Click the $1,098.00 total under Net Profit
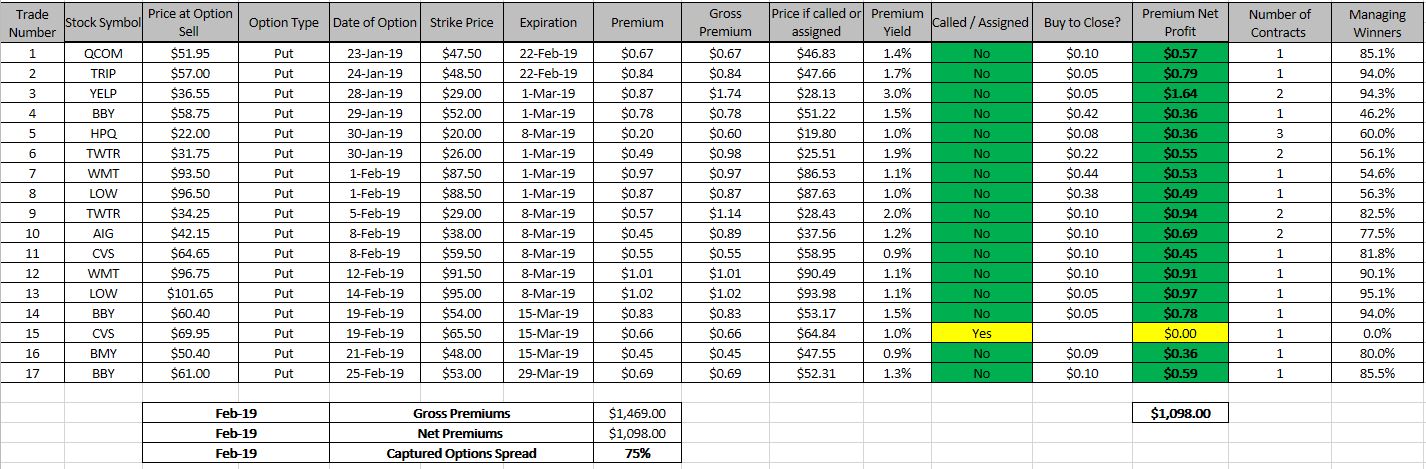This screenshot has width=1426, height=469. [x=1179, y=413]
